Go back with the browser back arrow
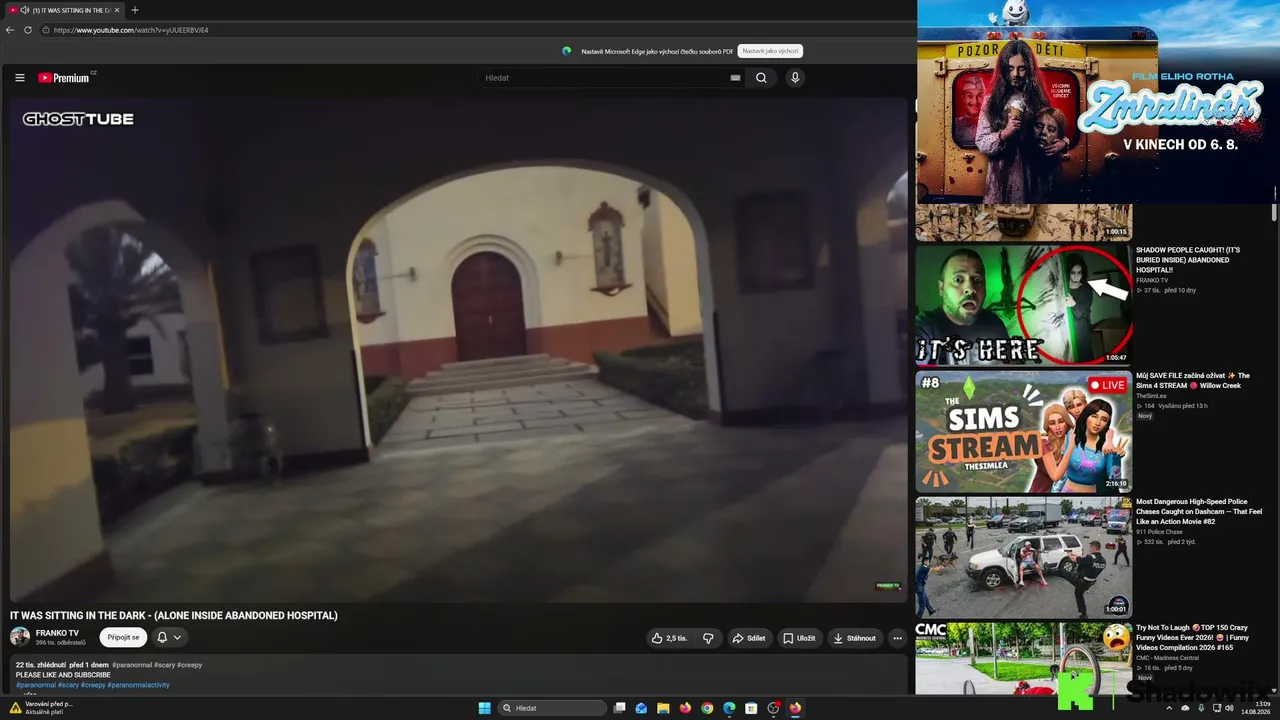The image size is (1280, 720). 10,30
